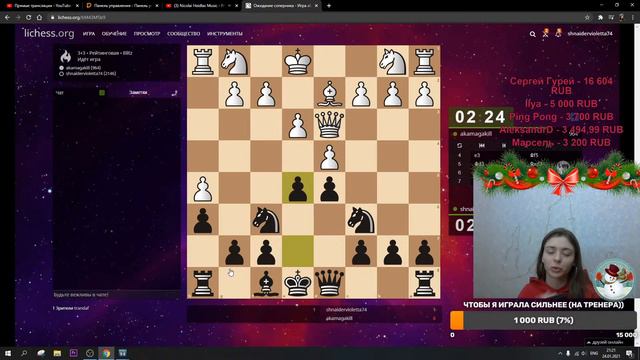Open the browser extensions puzzle icon

point(600,18)
